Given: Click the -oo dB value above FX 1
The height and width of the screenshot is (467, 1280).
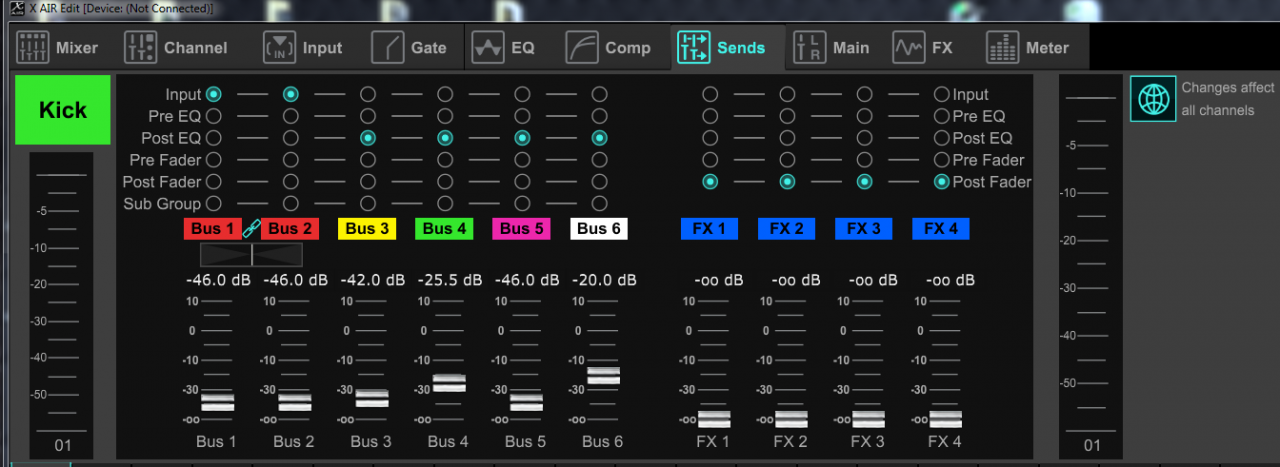Looking at the screenshot, I should [x=719, y=281].
